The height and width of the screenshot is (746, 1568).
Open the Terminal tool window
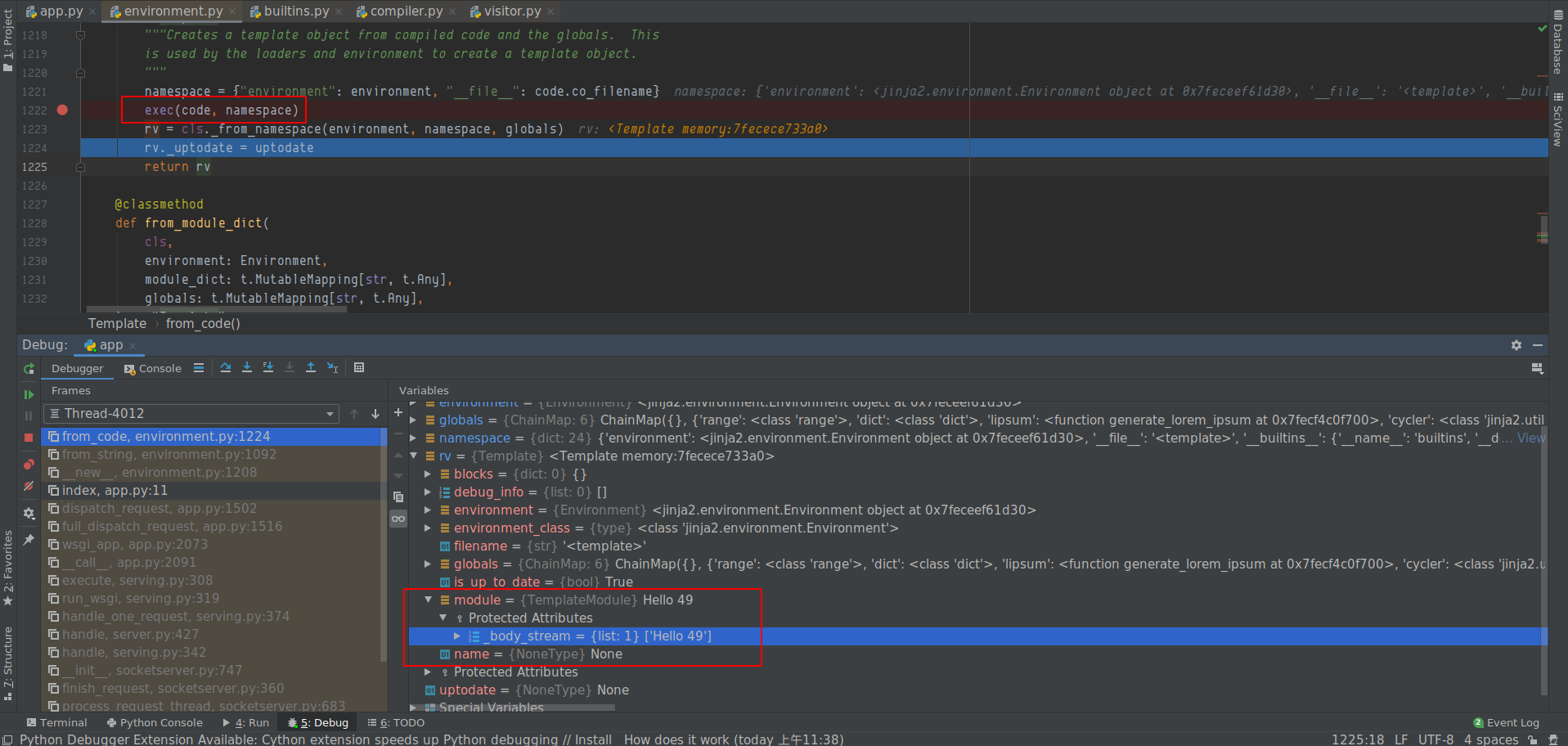57,722
